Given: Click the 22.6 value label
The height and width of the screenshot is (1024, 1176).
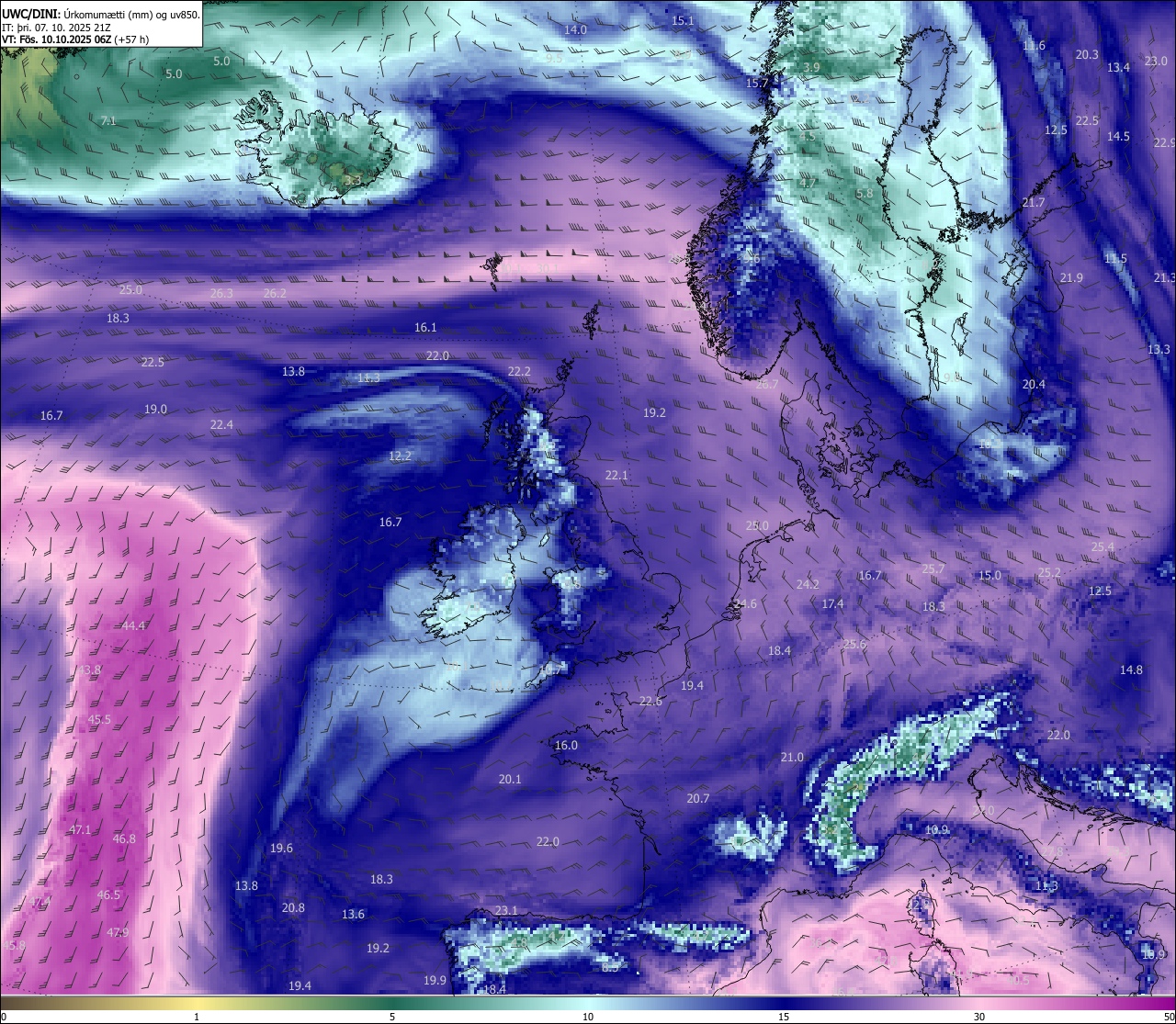Looking at the screenshot, I should click(x=650, y=701).
